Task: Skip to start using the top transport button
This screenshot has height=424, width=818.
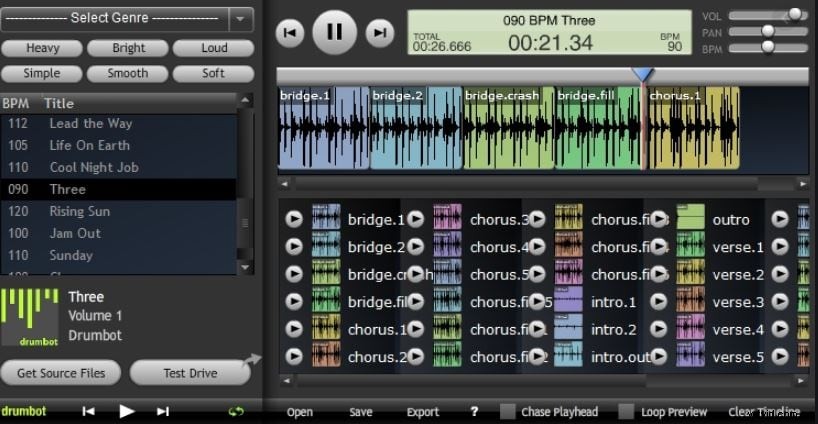Action: [290, 33]
